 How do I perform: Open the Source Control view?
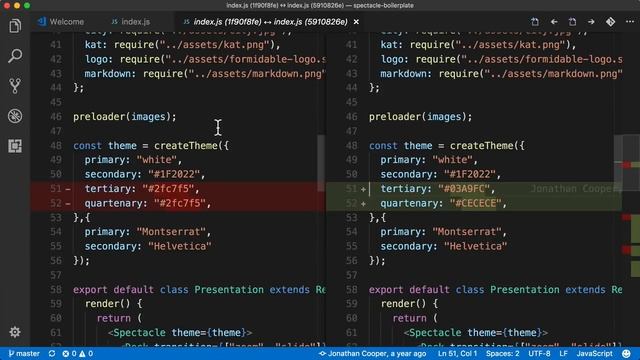point(15,86)
